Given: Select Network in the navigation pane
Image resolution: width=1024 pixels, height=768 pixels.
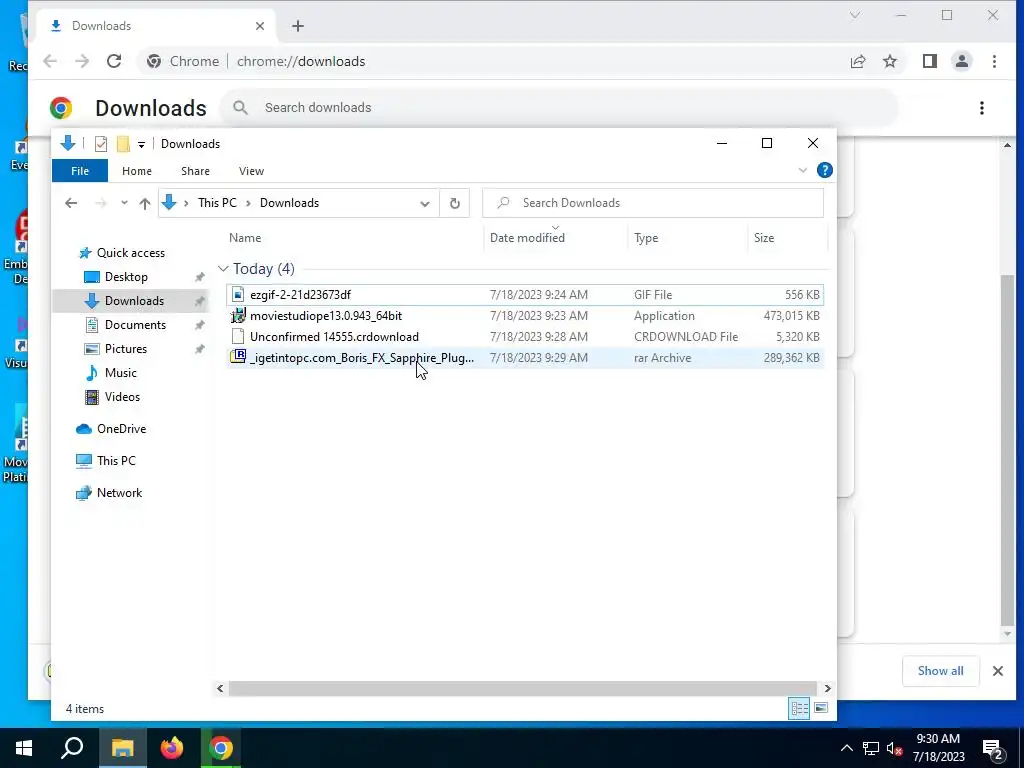Looking at the screenshot, I should [x=119, y=493].
